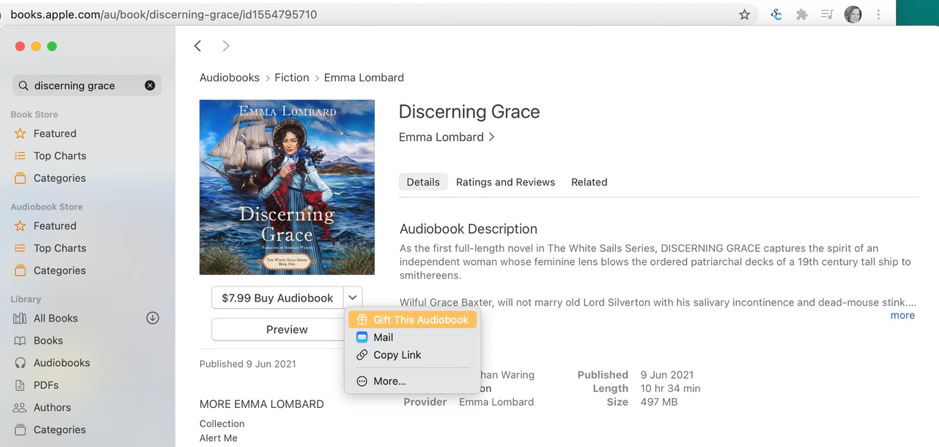The image size is (939, 447).
Task: Clear the search field with the X icon
Action: tap(150, 86)
